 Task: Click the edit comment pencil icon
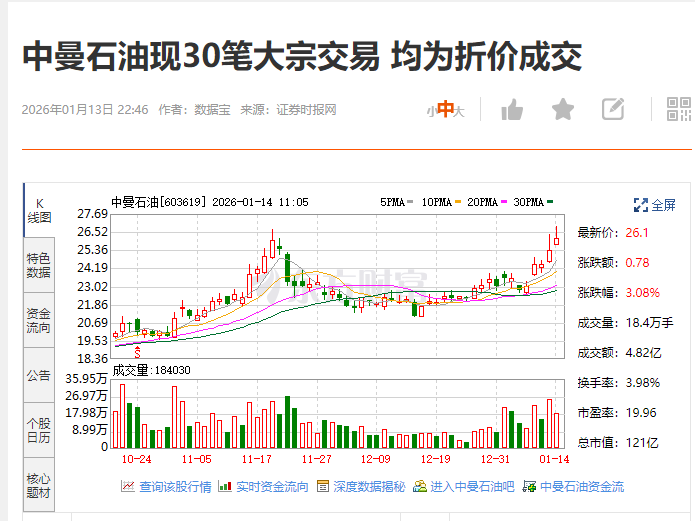(613, 109)
